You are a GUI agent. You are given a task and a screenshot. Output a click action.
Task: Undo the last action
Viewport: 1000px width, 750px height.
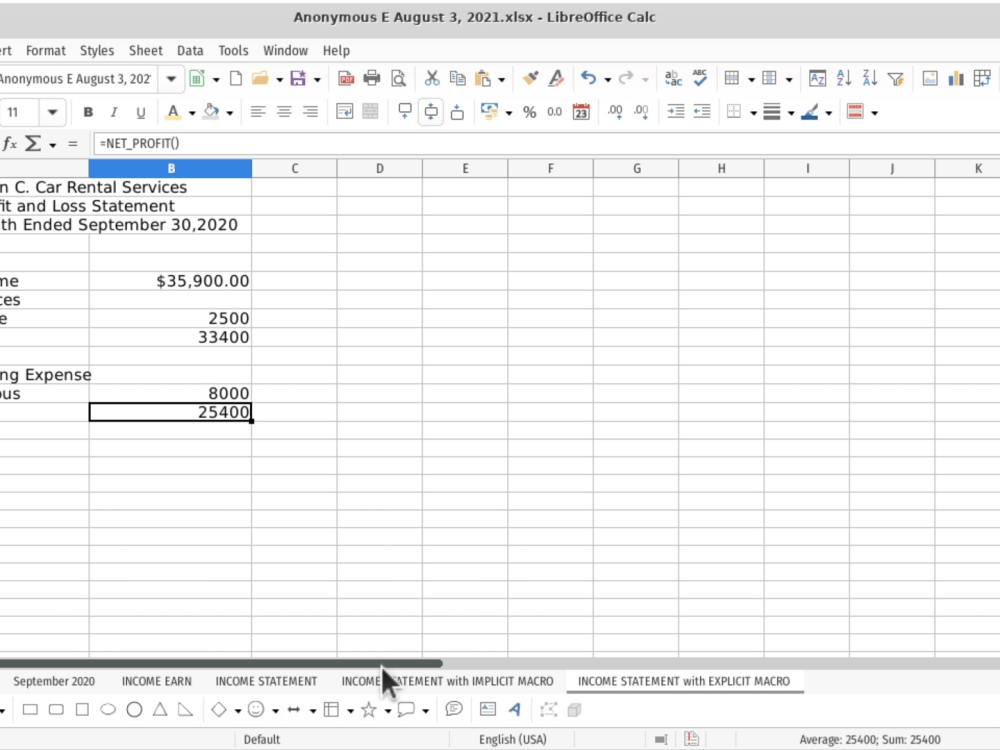pyautogui.click(x=589, y=79)
